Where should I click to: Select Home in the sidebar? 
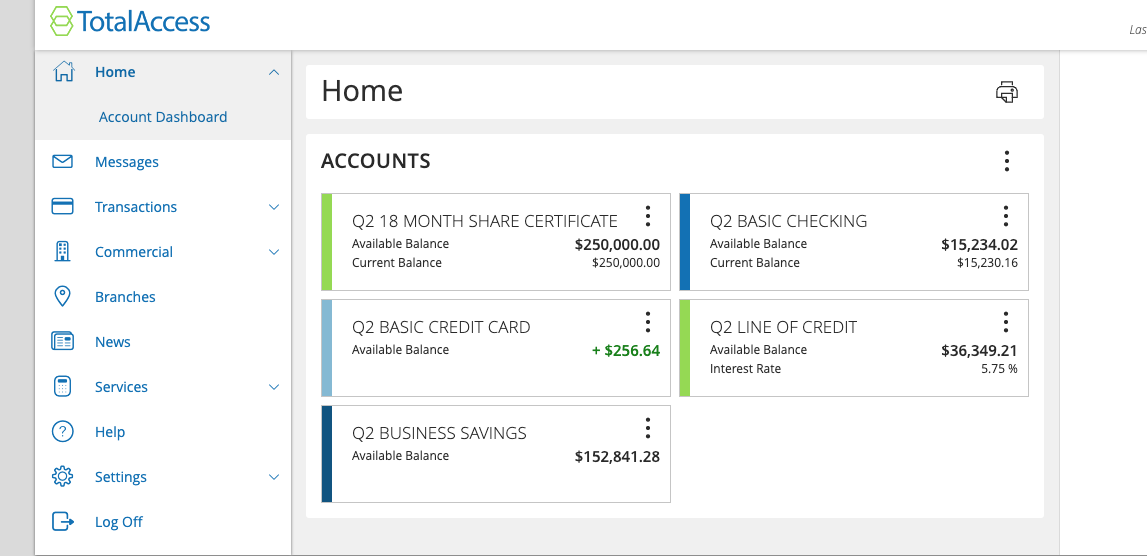point(115,72)
